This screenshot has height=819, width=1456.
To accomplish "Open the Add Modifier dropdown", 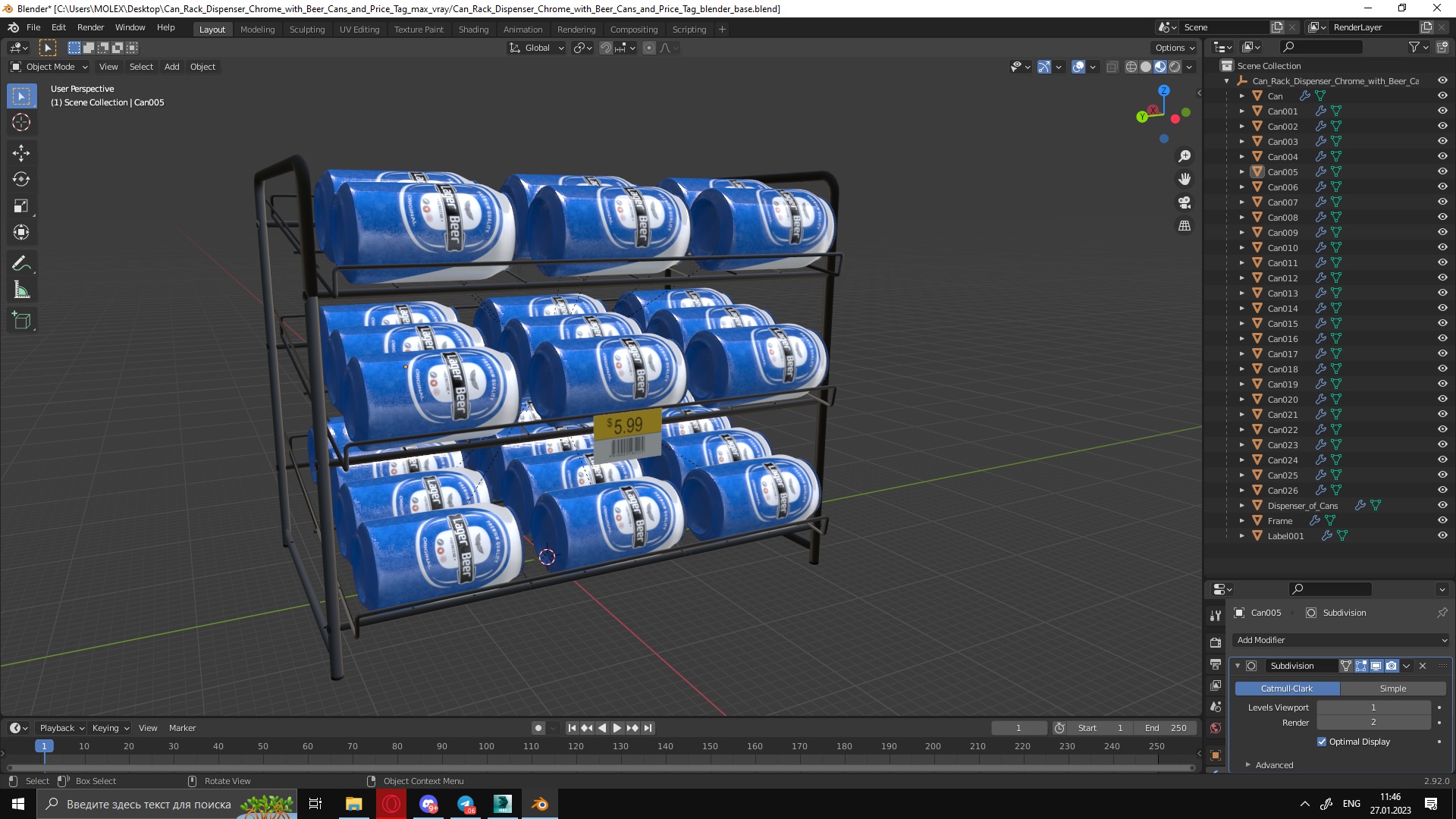I will 1341,640.
